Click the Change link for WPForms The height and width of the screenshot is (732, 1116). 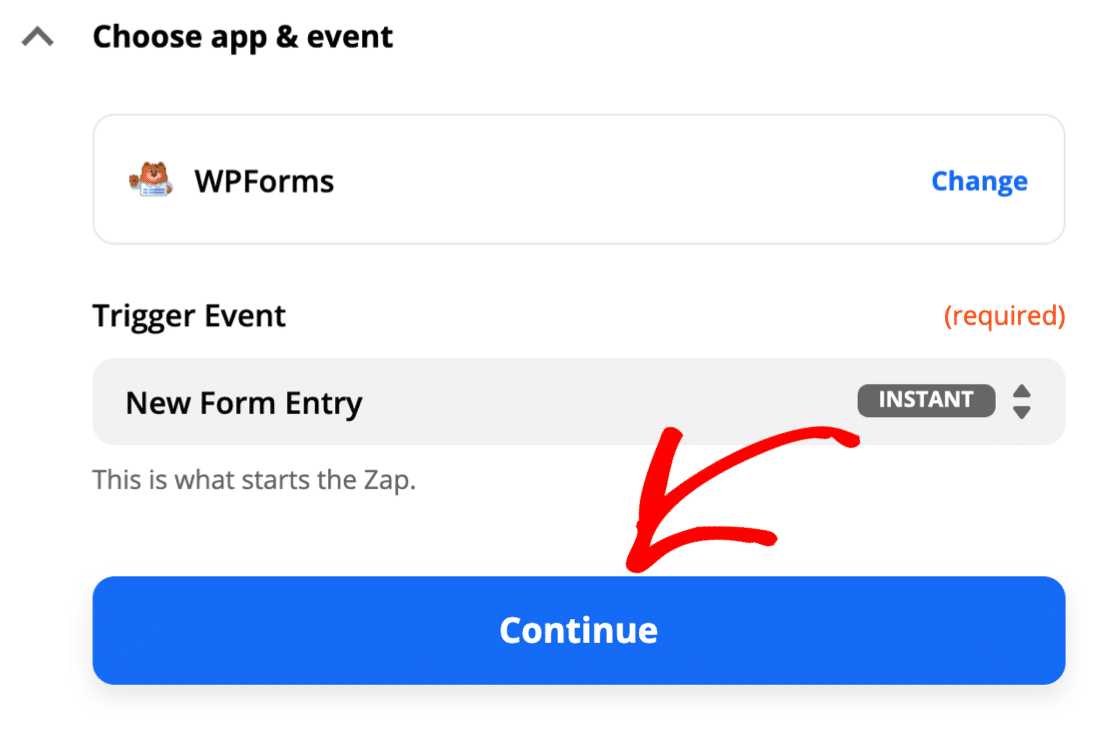[979, 181]
